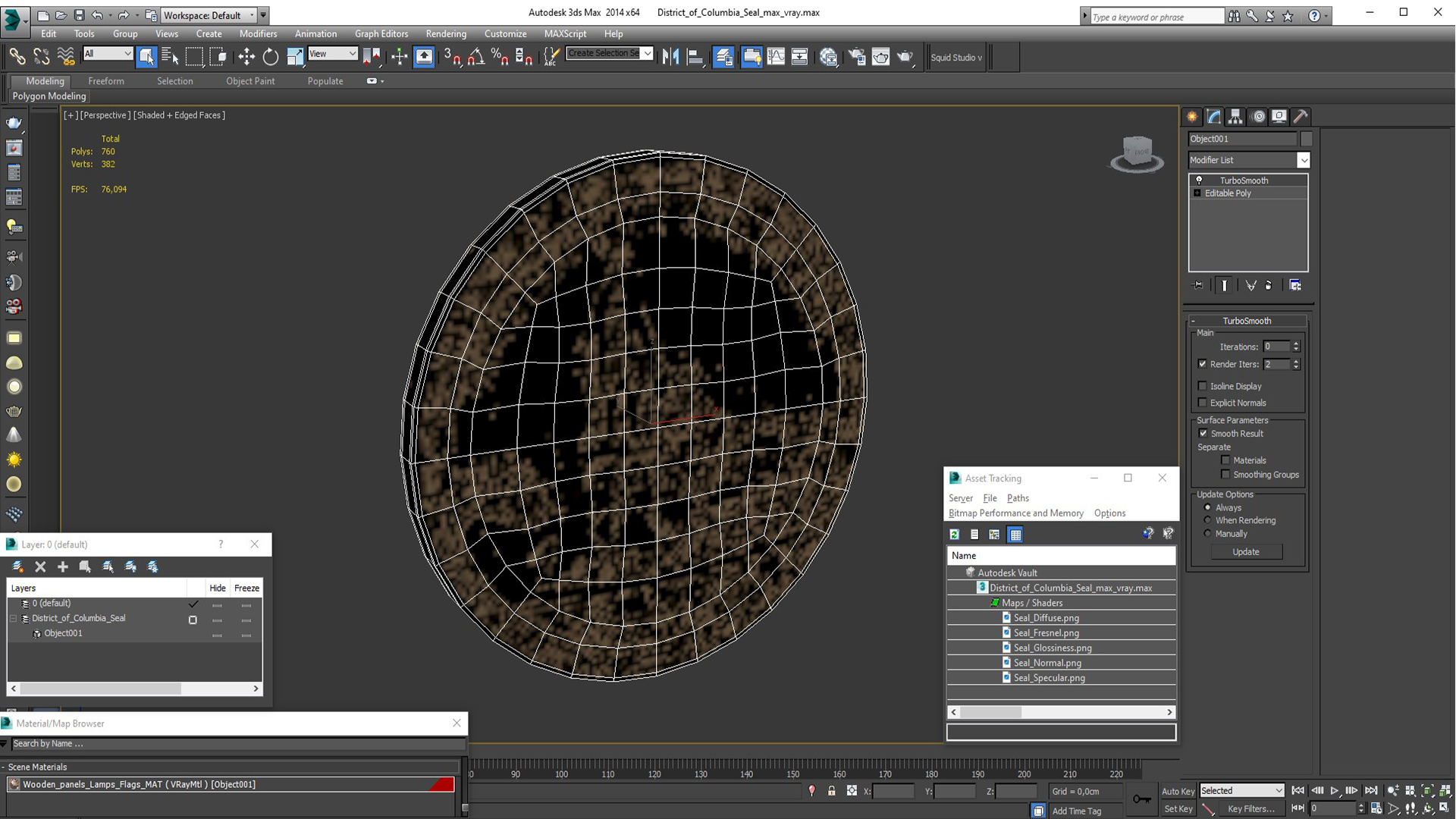This screenshot has height=819, width=1456.
Task: Open the Material Editor icon
Action: pyautogui.click(x=828, y=56)
